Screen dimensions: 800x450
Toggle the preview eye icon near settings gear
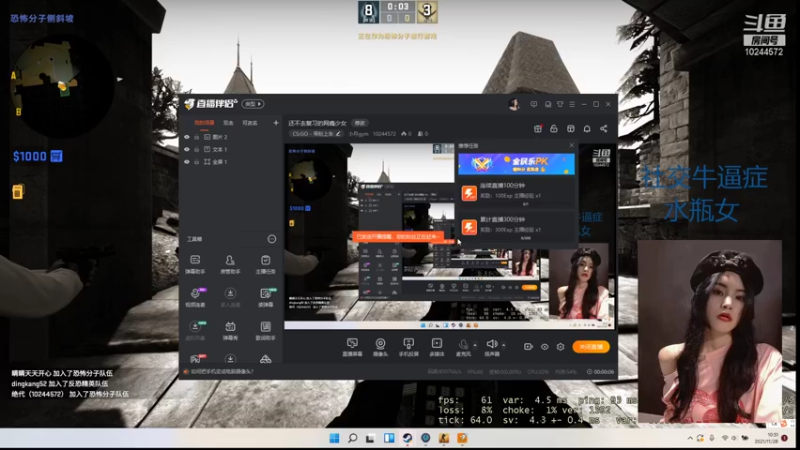[544, 347]
